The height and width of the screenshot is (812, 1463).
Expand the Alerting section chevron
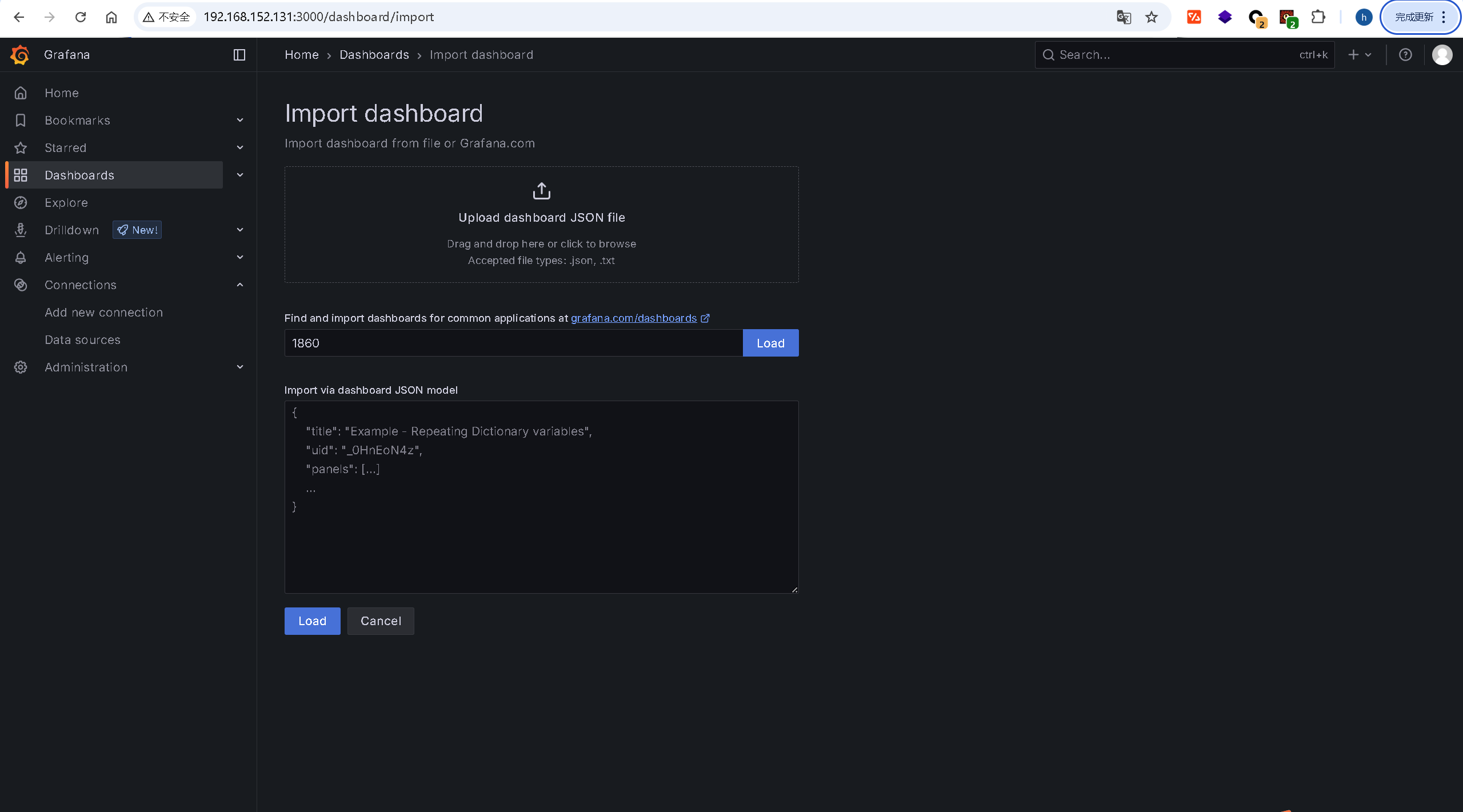coord(240,257)
